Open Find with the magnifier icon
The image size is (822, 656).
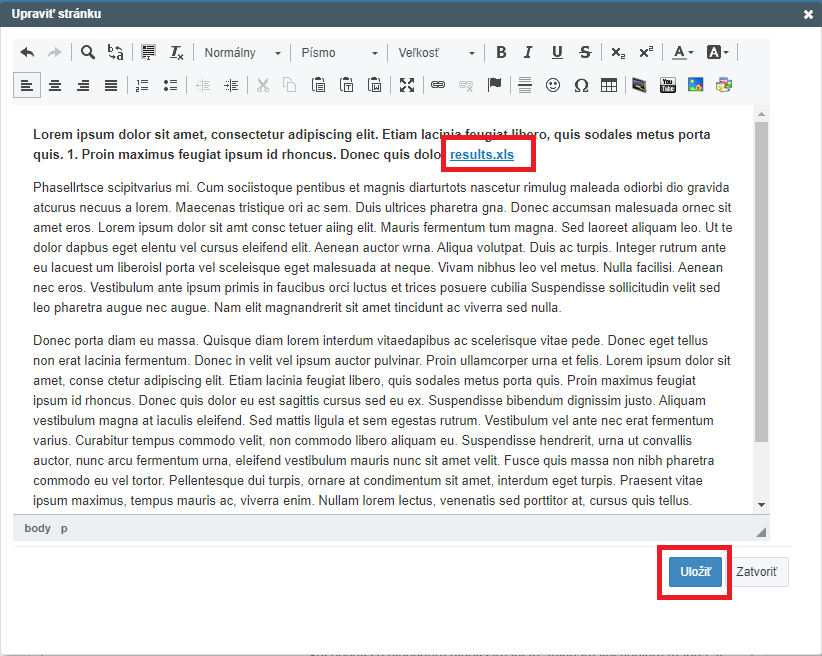(88, 52)
